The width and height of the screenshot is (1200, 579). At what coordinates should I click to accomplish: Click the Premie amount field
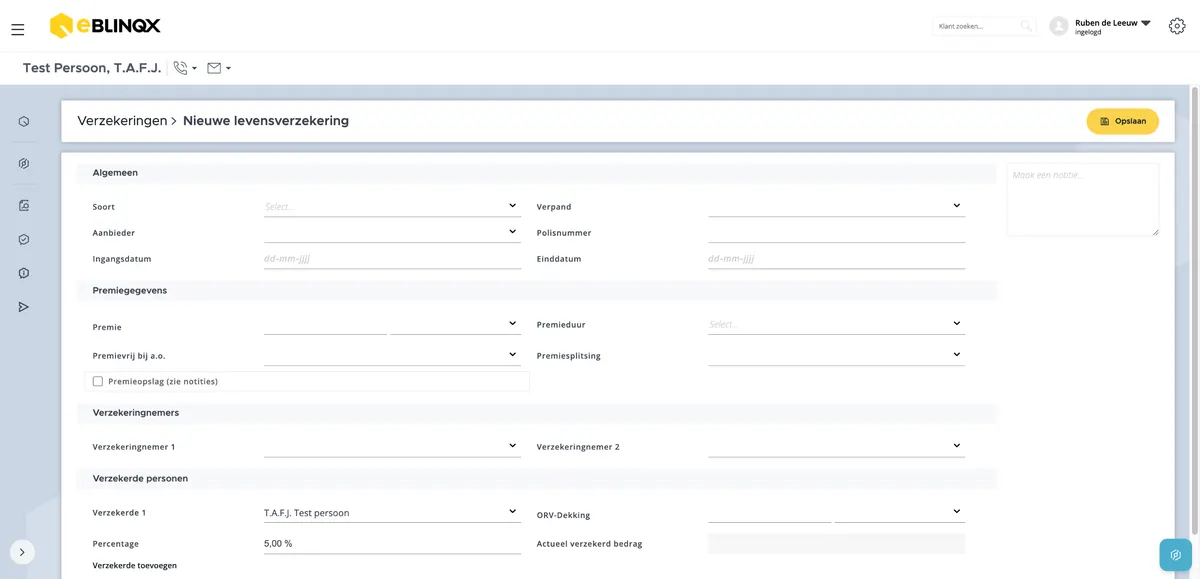[x=325, y=325]
